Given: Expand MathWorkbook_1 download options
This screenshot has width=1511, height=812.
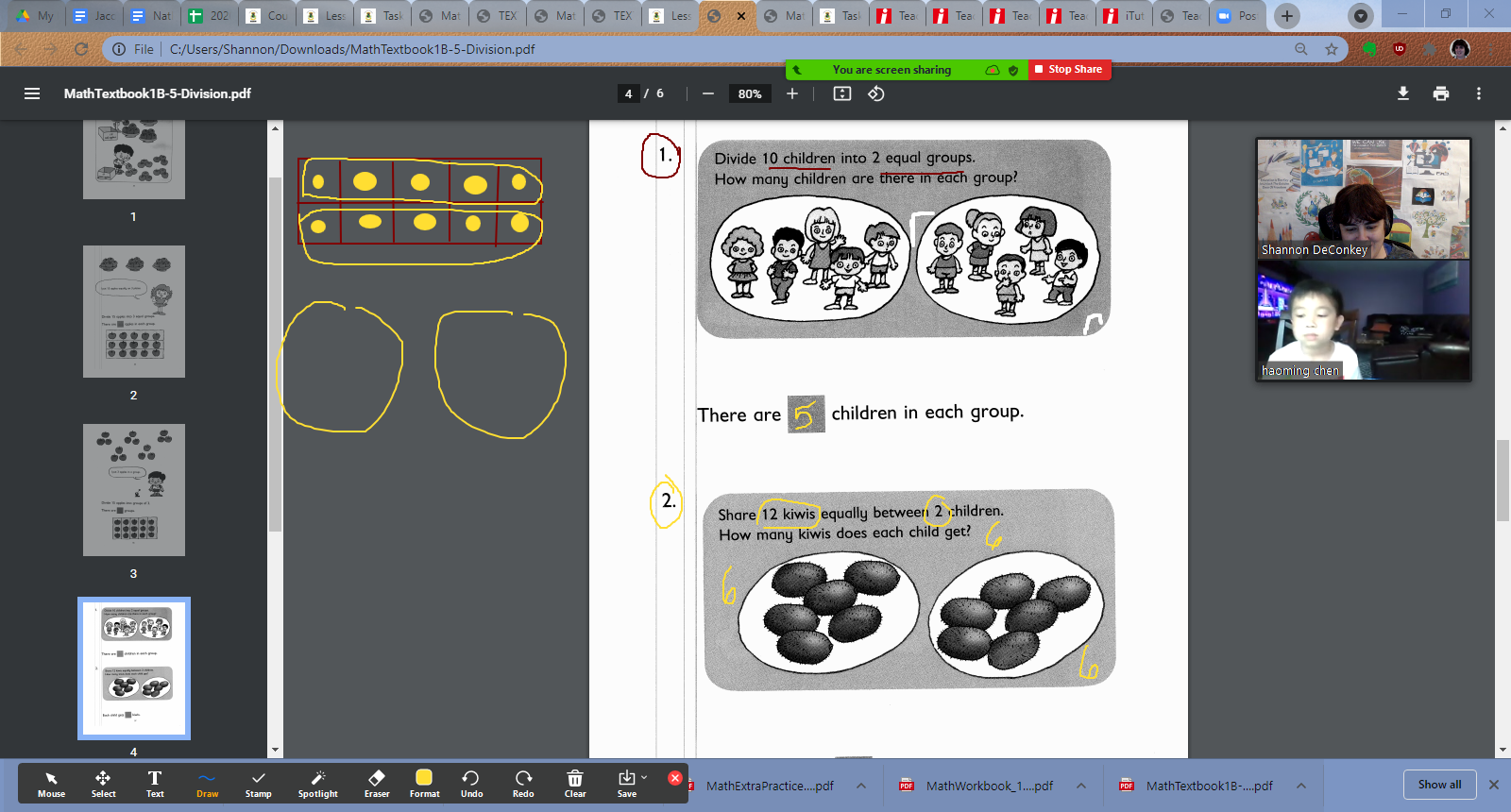Looking at the screenshot, I should [1081, 786].
